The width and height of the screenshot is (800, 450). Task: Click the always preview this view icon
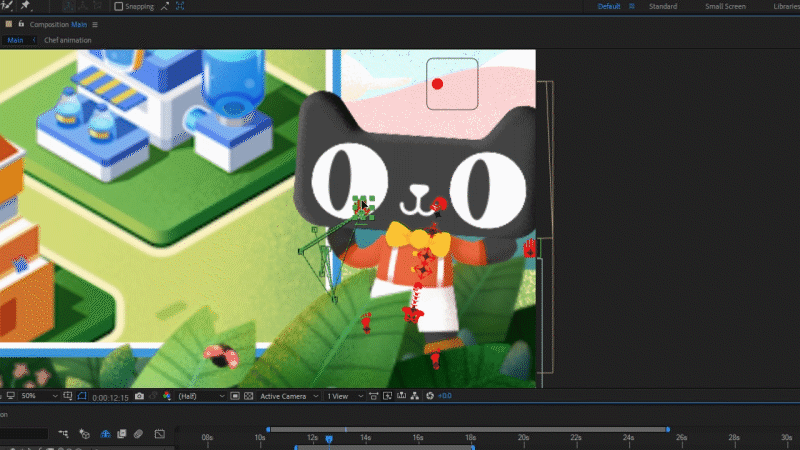pos(10,396)
